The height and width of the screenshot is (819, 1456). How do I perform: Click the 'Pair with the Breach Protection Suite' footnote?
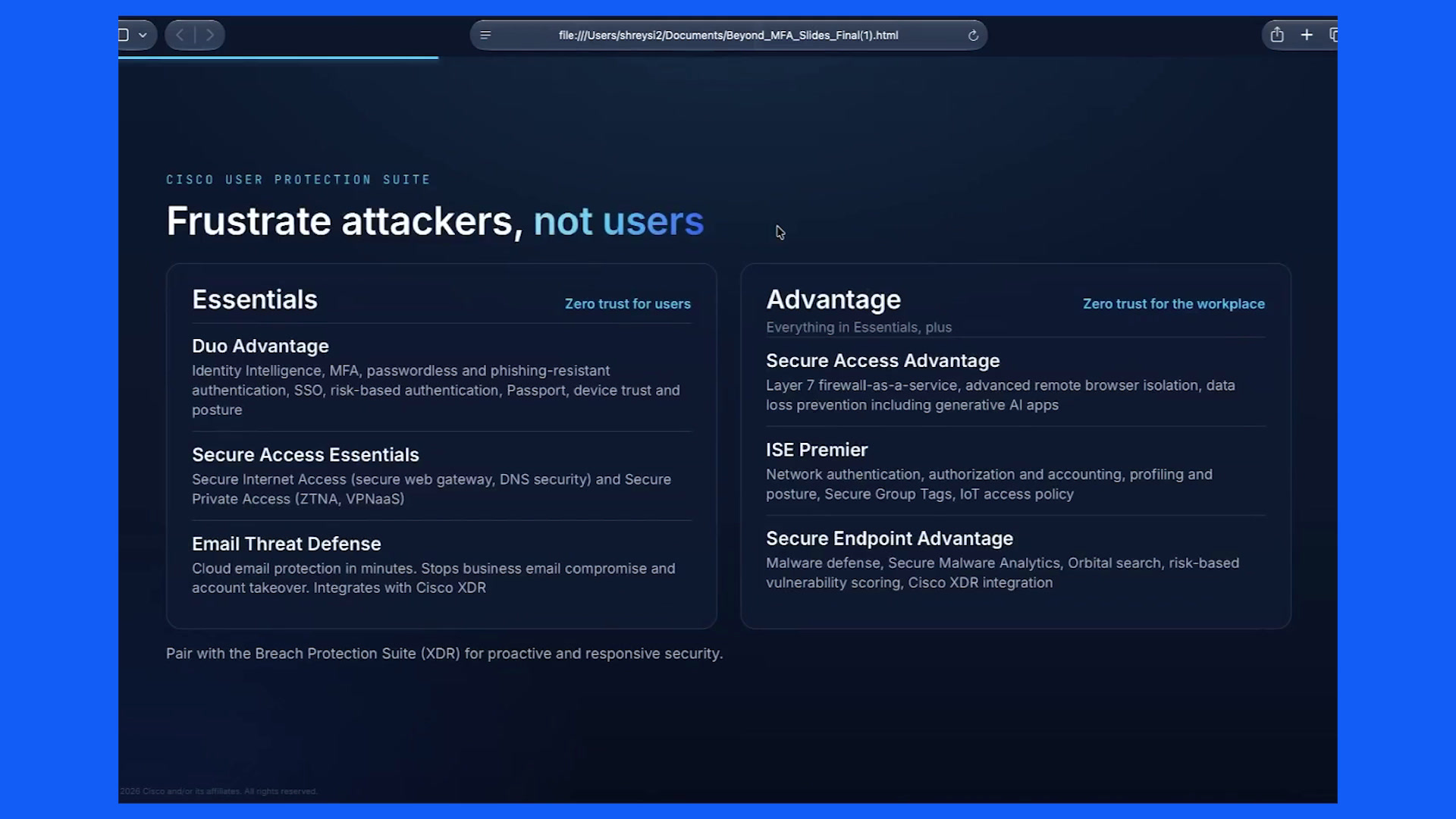tap(444, 654)
